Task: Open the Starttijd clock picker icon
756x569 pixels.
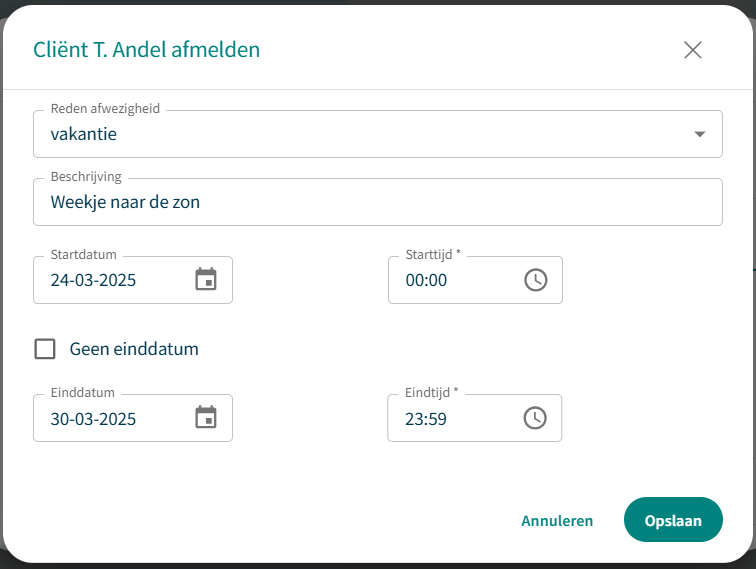Action: click(x=536, y=280)
